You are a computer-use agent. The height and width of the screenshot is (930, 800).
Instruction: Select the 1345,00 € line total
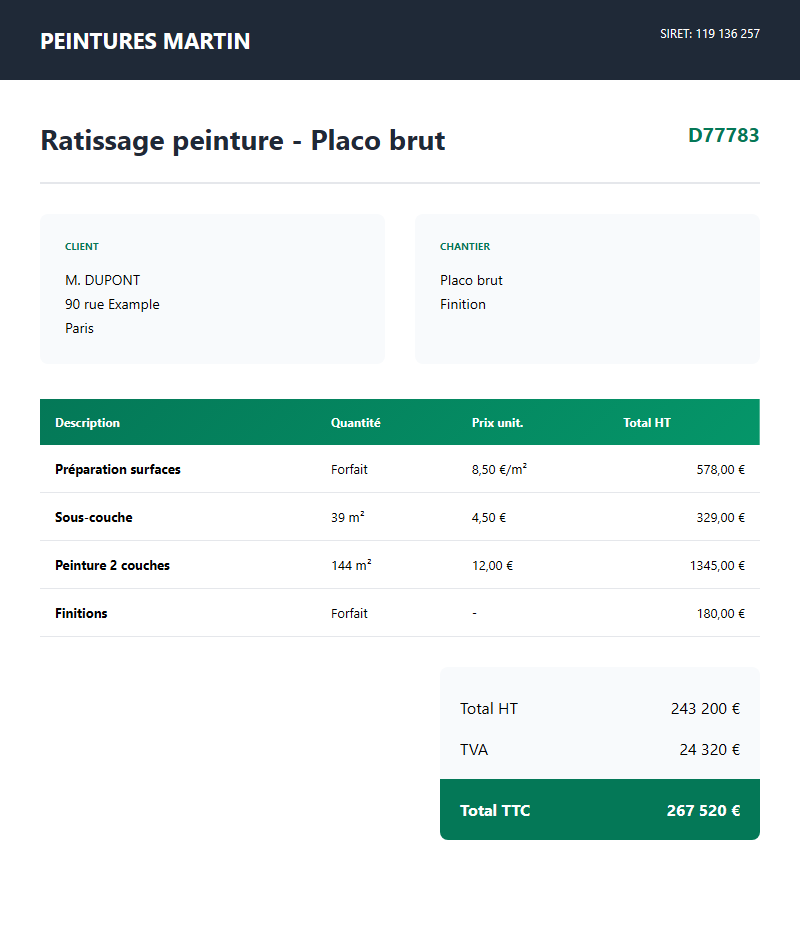point(717,565)
